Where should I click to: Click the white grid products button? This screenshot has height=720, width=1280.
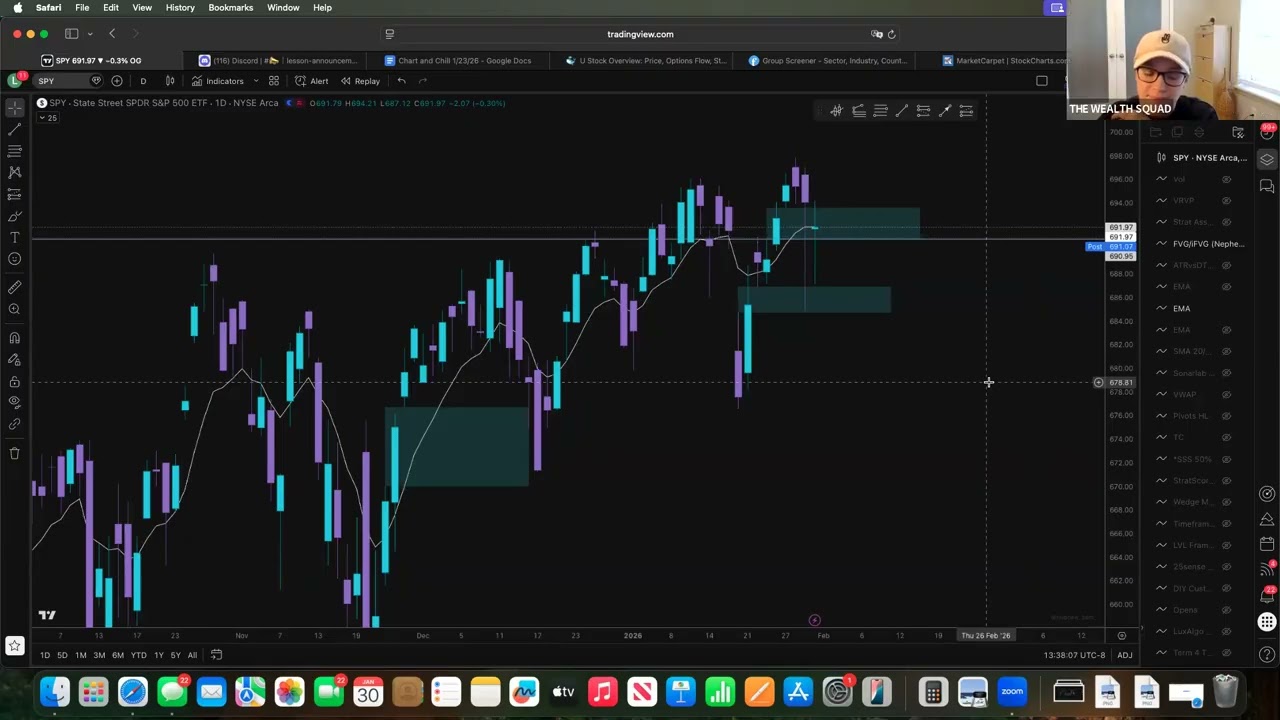point(1267,622)
